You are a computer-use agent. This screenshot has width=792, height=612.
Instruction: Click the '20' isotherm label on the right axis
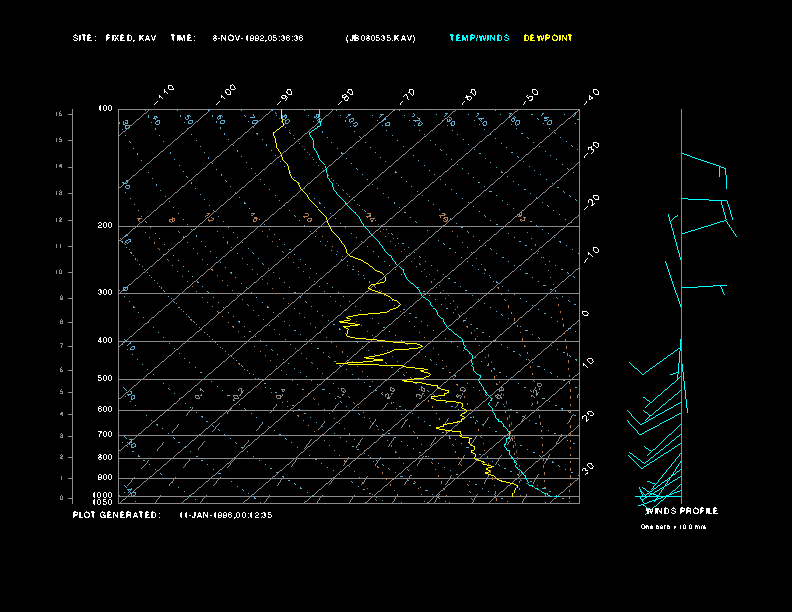[x=588, y=416]
